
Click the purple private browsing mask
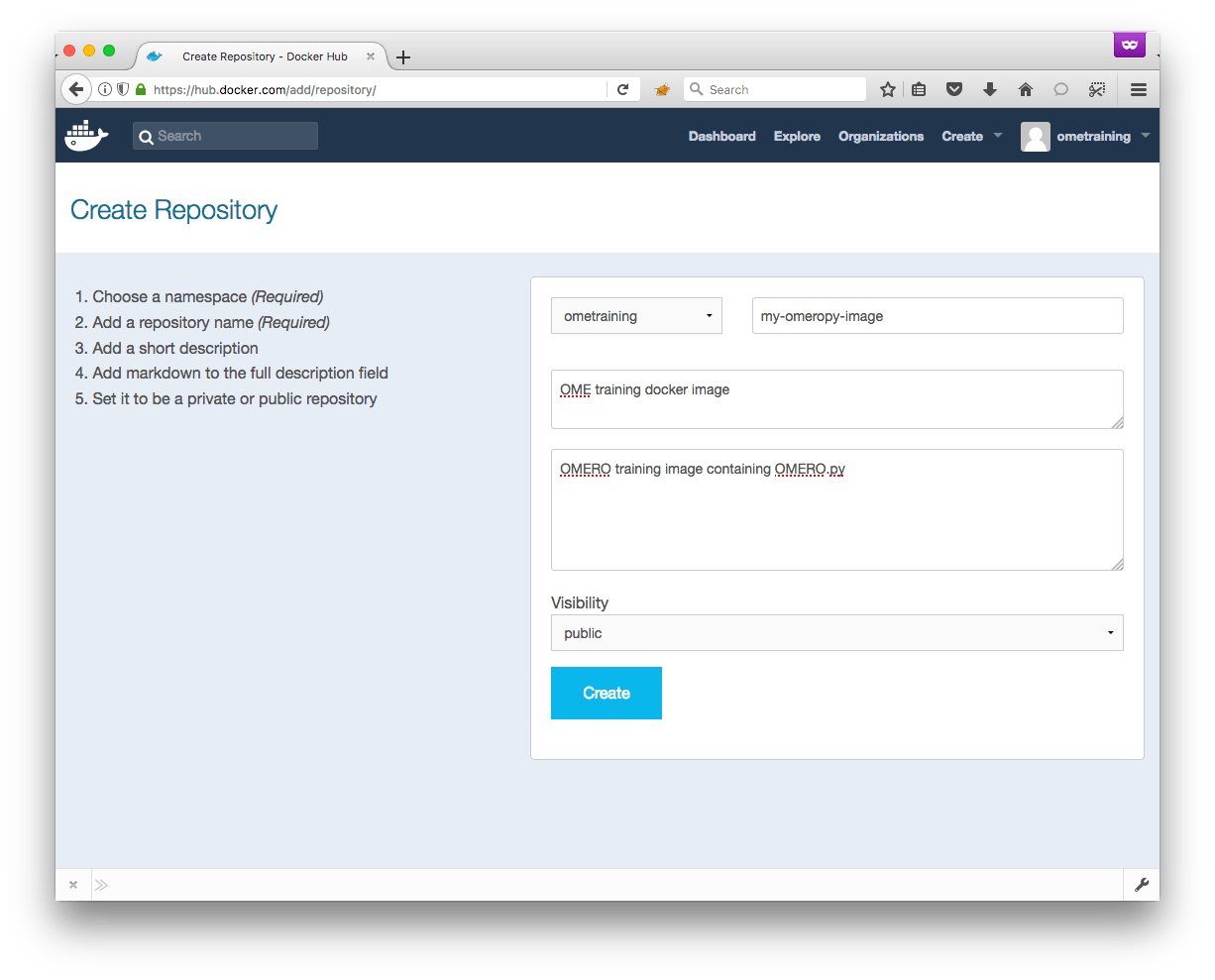click(1129, 45)
